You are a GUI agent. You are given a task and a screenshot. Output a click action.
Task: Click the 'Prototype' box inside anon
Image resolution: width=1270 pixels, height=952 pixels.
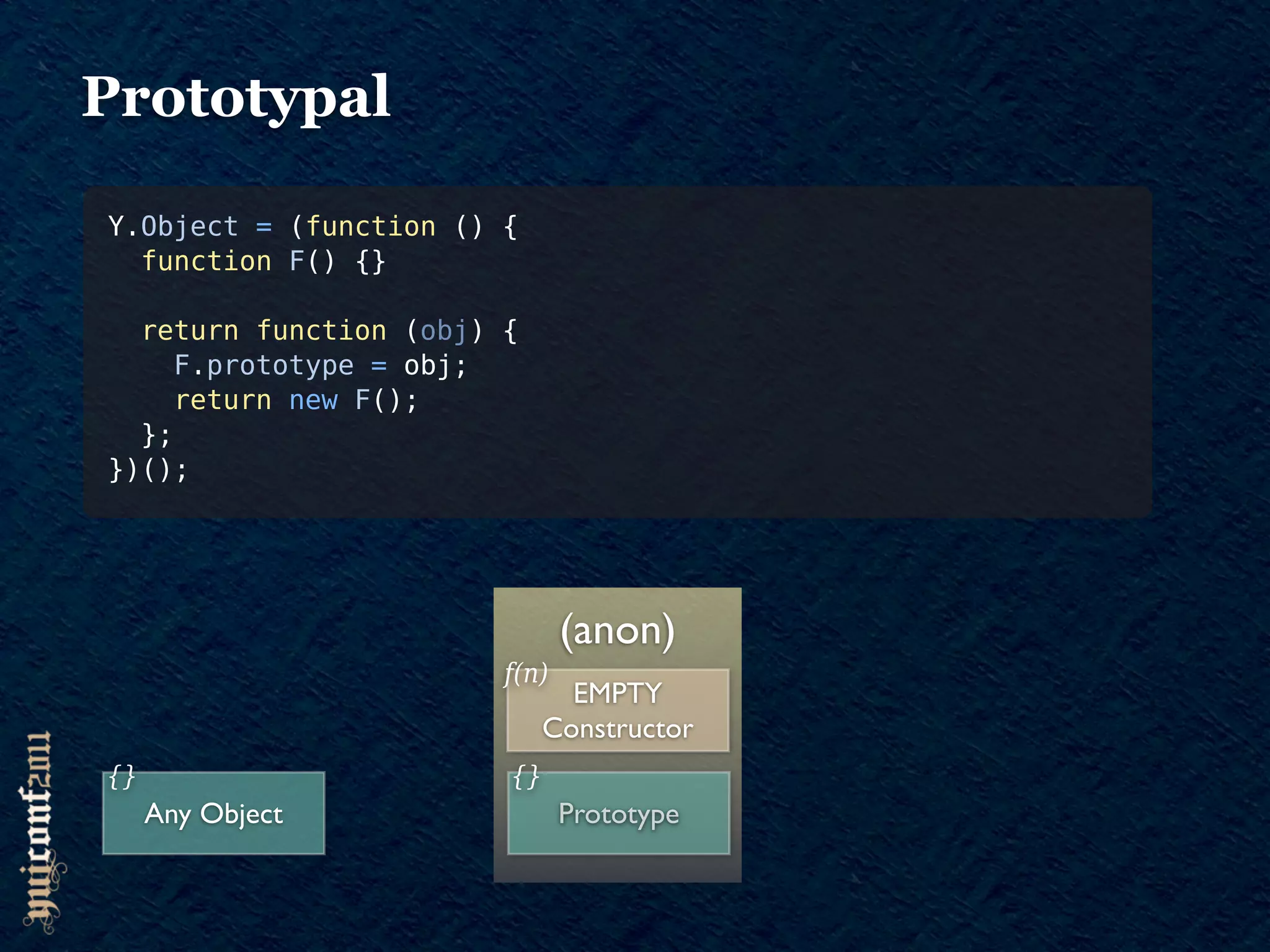(618, 813)
